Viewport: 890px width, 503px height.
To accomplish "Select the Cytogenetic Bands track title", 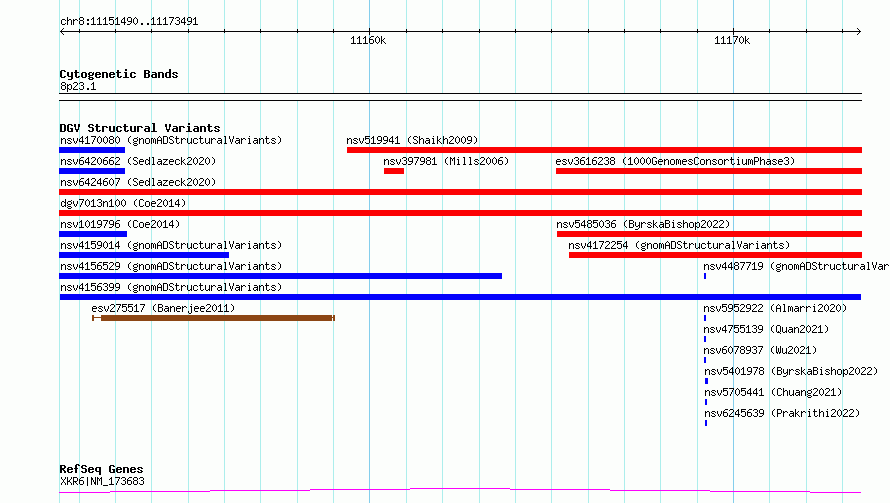I will pos(119,74).
